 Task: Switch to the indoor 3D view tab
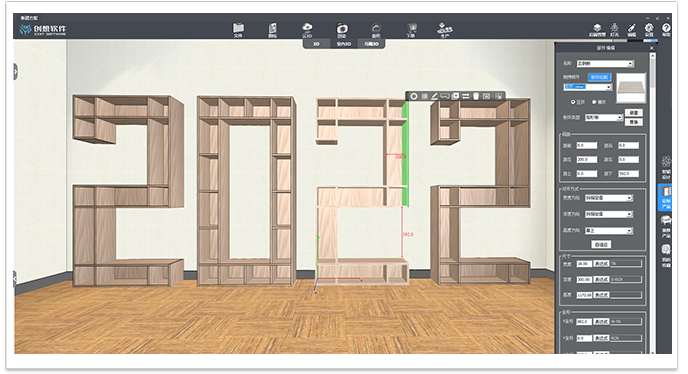pyautogui.click(x=344, y=44)
